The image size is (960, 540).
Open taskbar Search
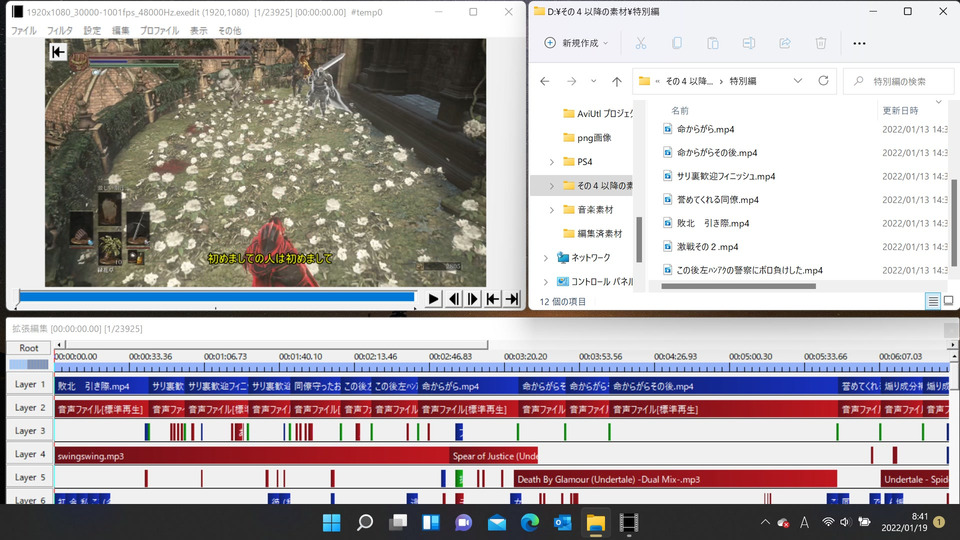click(x=365, y=523)
